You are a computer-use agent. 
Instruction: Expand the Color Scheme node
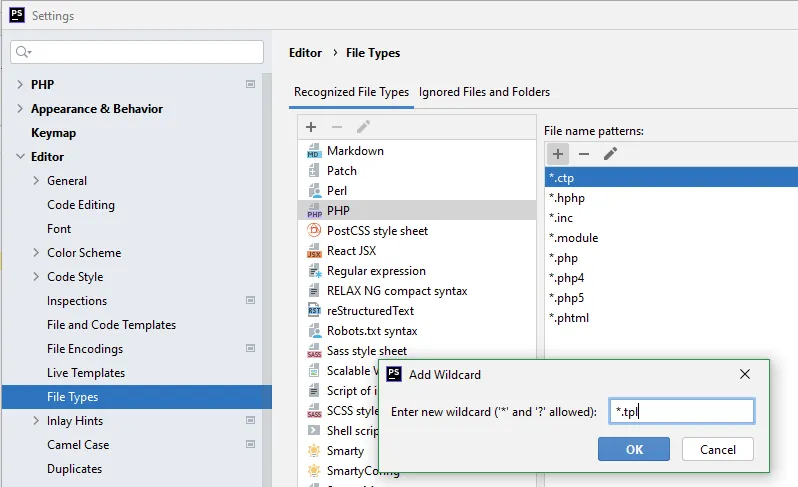[36, 253]
